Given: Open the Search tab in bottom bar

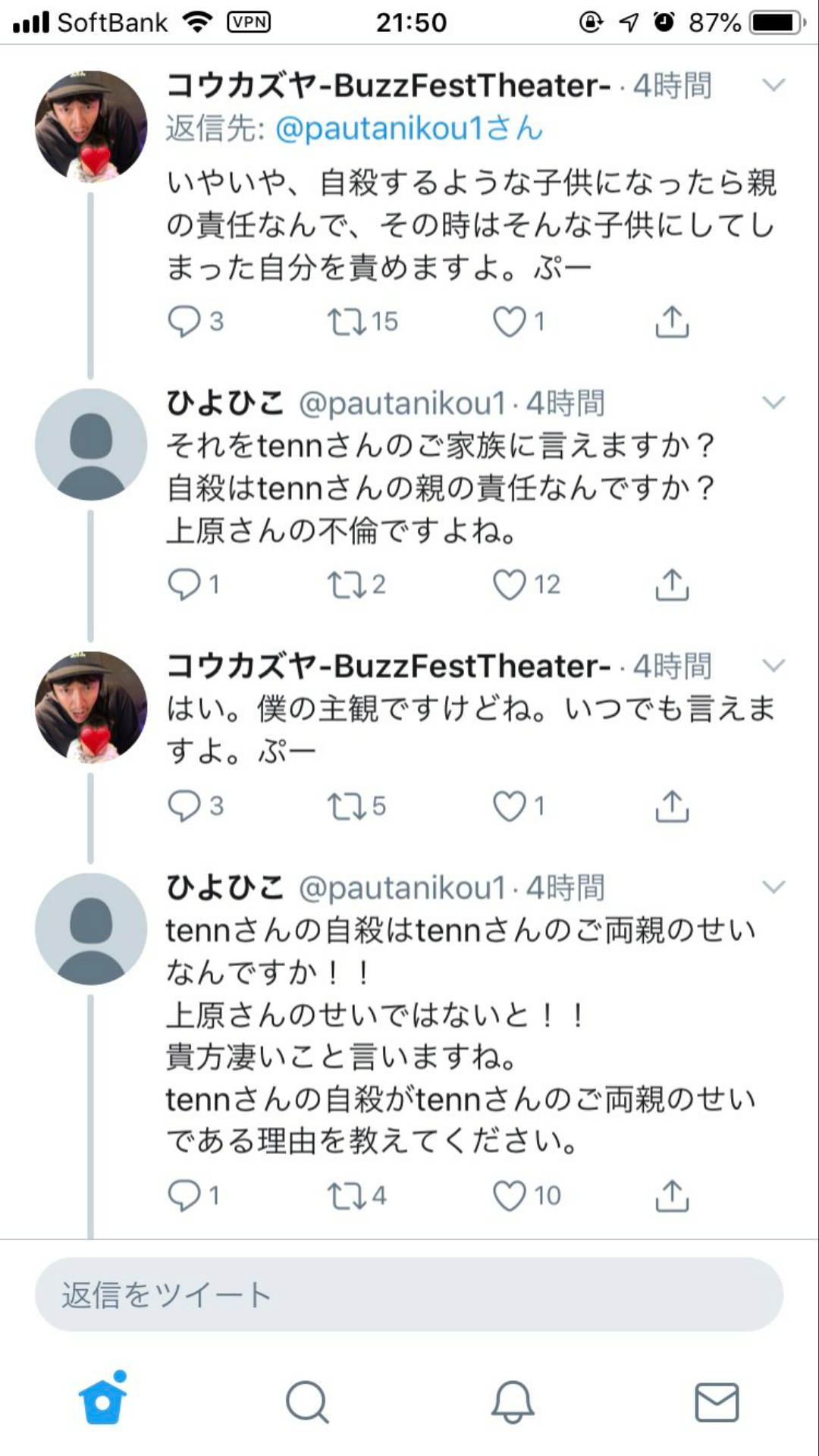Looking at the screenshot, I should (x=307, y=1401).
